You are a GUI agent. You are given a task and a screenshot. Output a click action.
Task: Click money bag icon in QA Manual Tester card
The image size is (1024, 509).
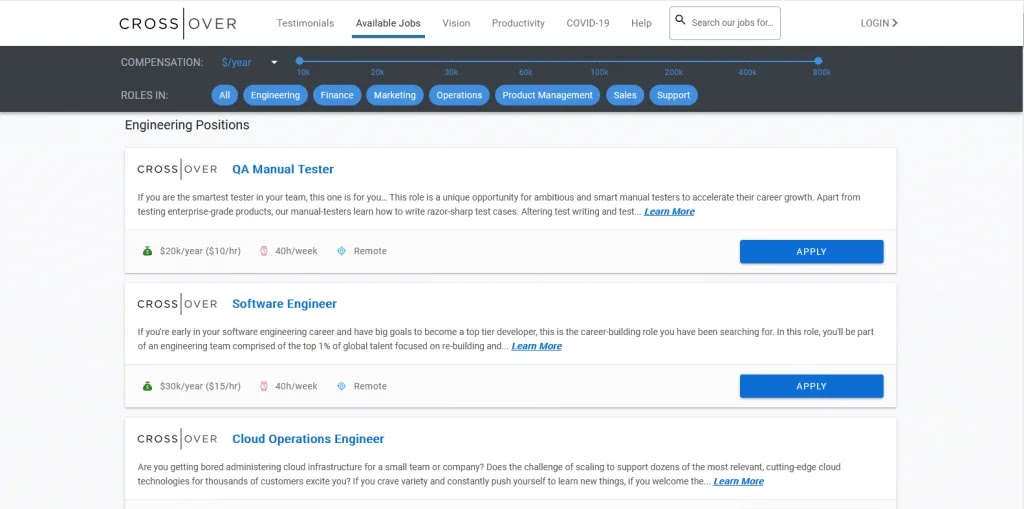point(148,251)
